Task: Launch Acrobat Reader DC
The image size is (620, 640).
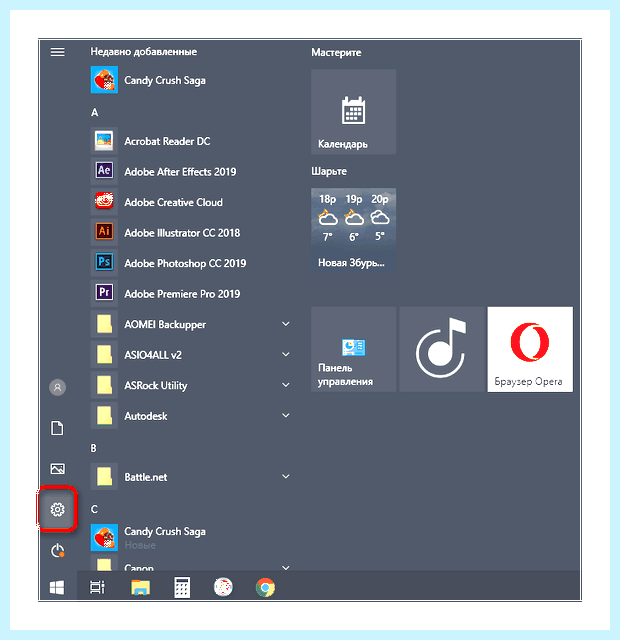Action: (190, 141)
